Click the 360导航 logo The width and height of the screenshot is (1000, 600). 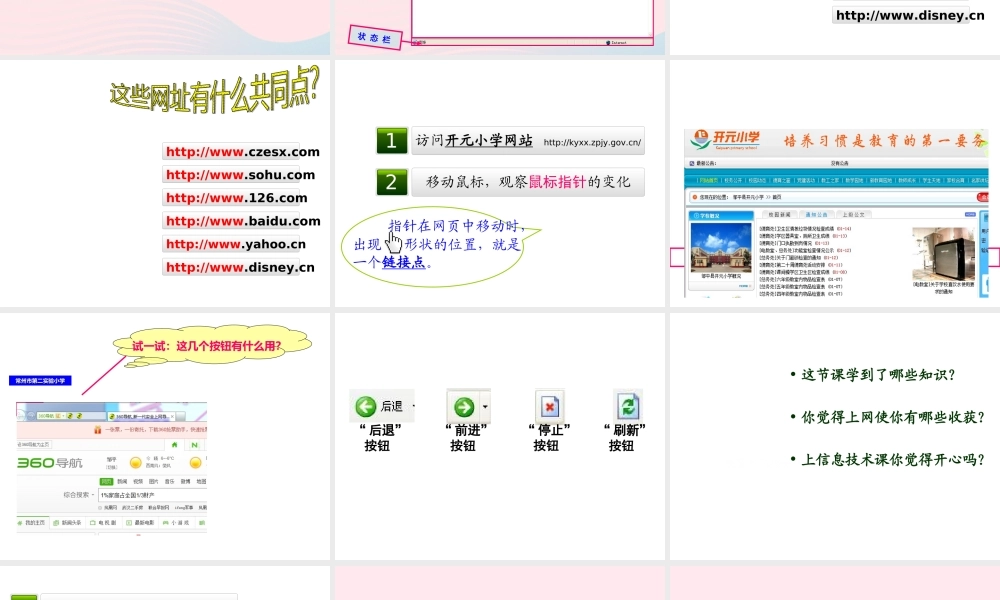(50, 463)
